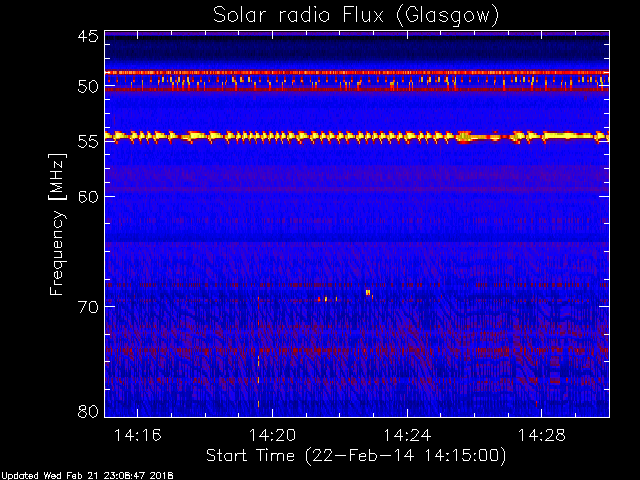
Task: Click the 60 MHz frequency axis label
Action: (89, 197)
